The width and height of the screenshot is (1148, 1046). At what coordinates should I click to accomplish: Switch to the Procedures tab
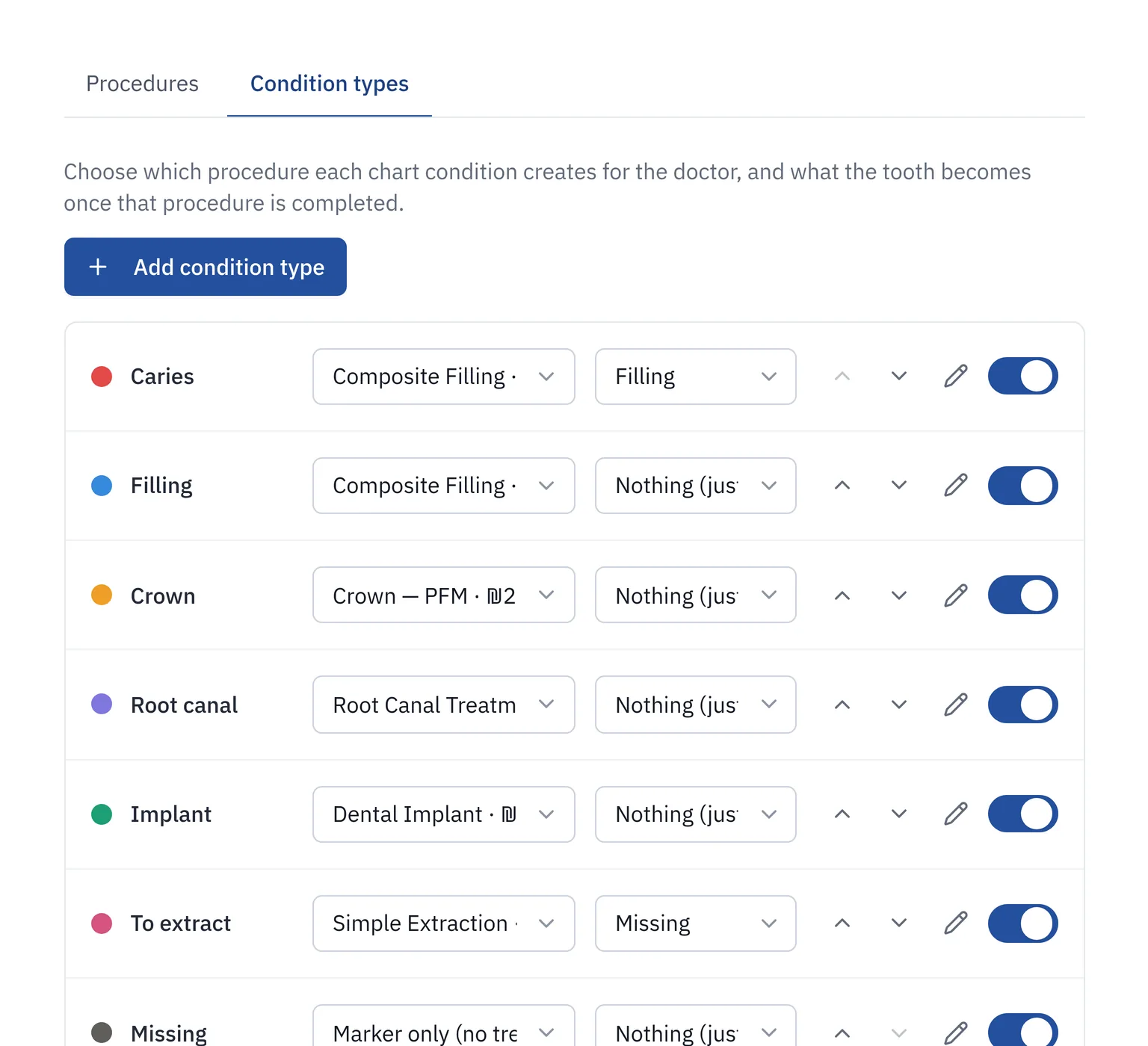click(142, 84)
